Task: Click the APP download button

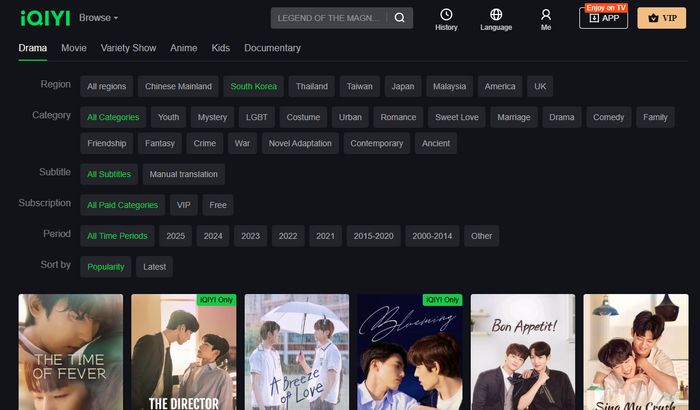Action: coord(604,18)
